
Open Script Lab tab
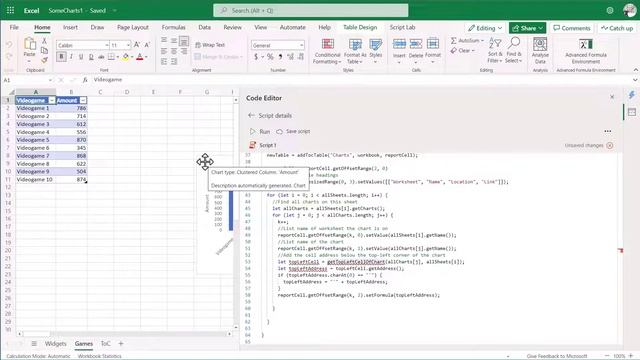[402, 27]
